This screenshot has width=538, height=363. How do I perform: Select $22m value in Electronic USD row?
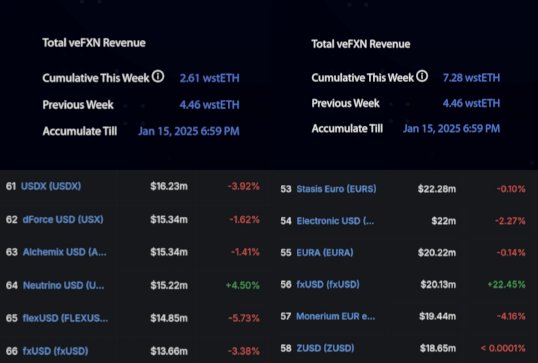tap(444, 221)
